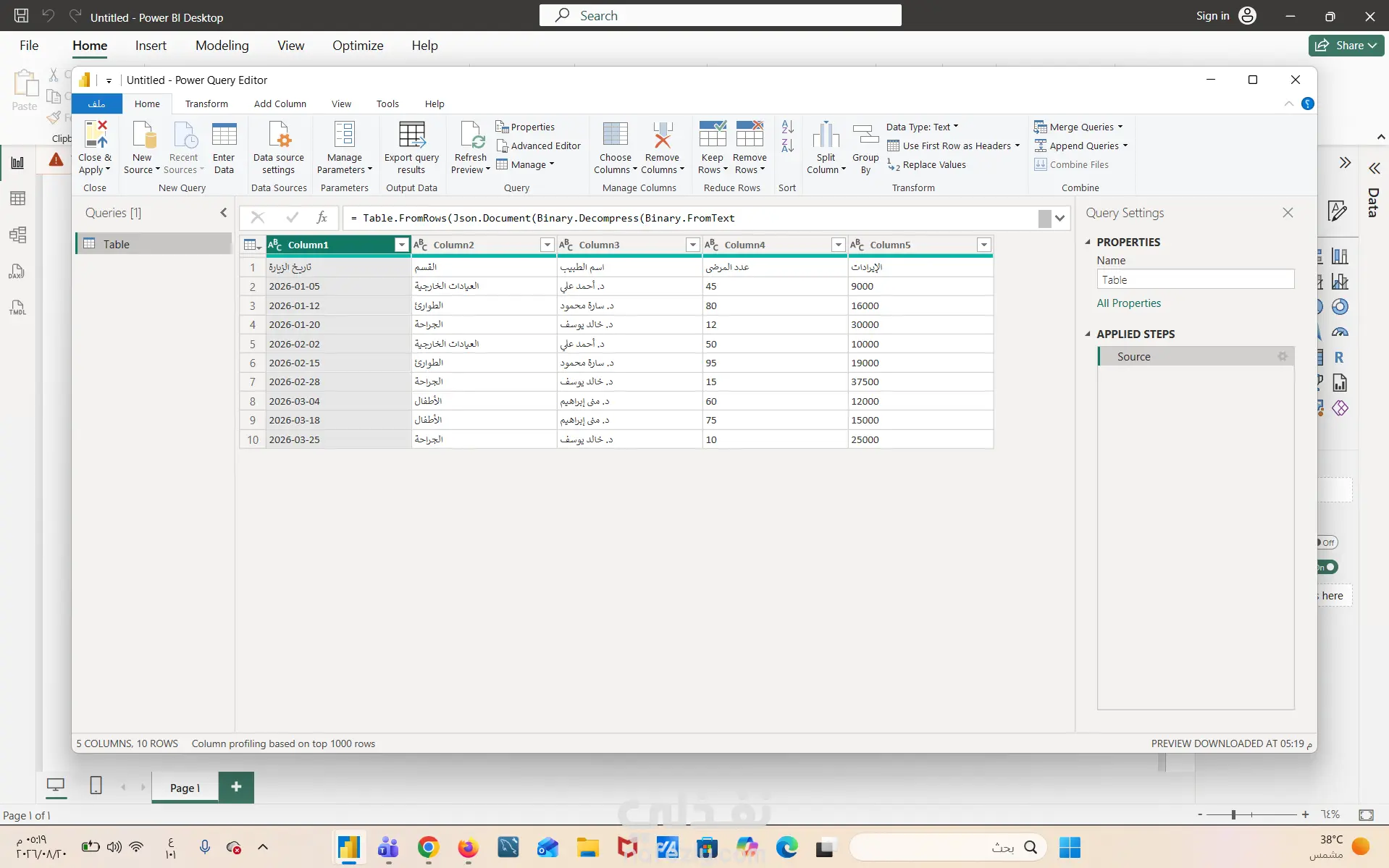Viewport: 1389px width, 868px height.
Task: Open Column1 filter dropdown
Action: (x=402, y=245)
